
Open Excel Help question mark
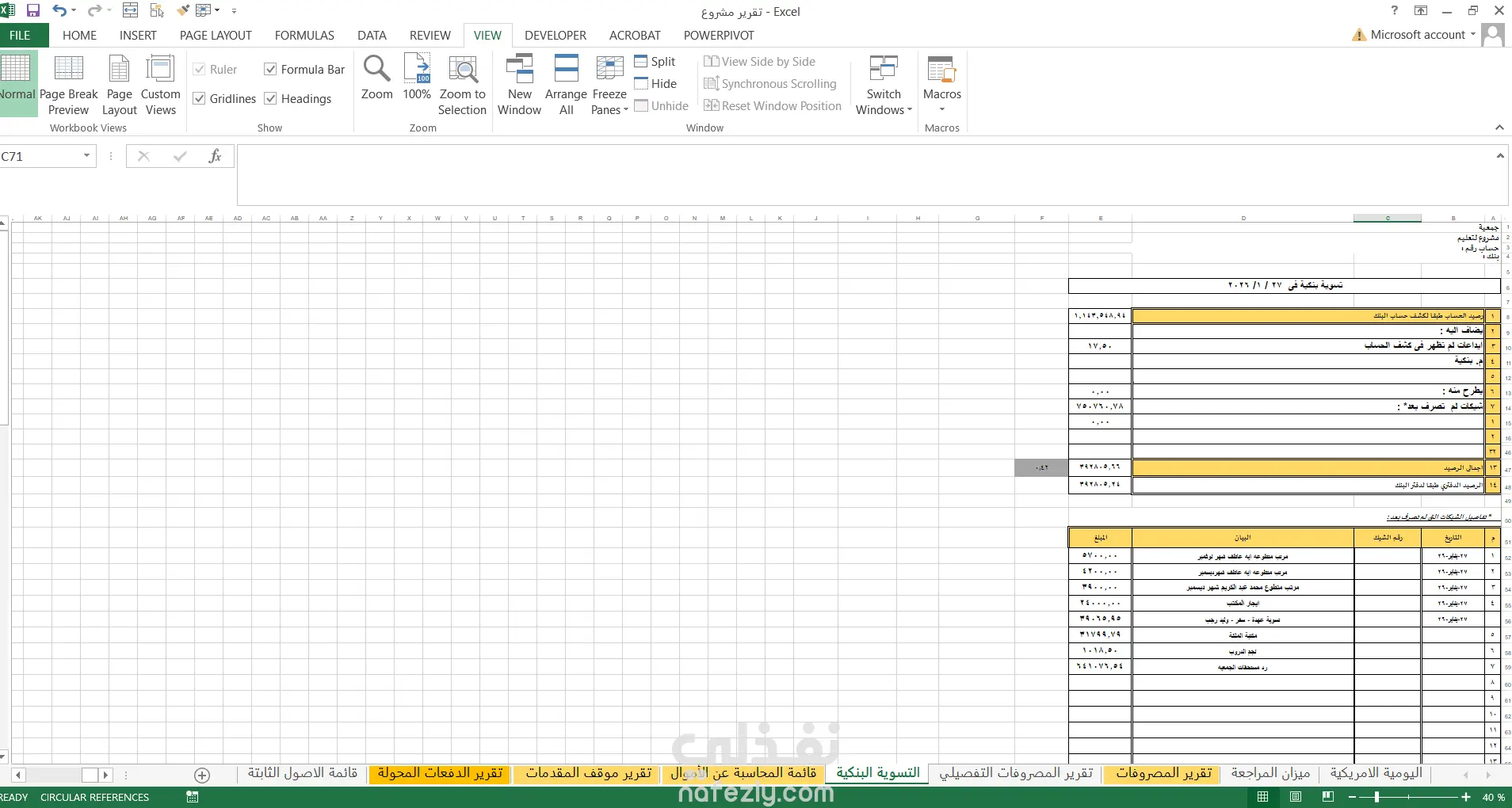(x=1395, y=11)
